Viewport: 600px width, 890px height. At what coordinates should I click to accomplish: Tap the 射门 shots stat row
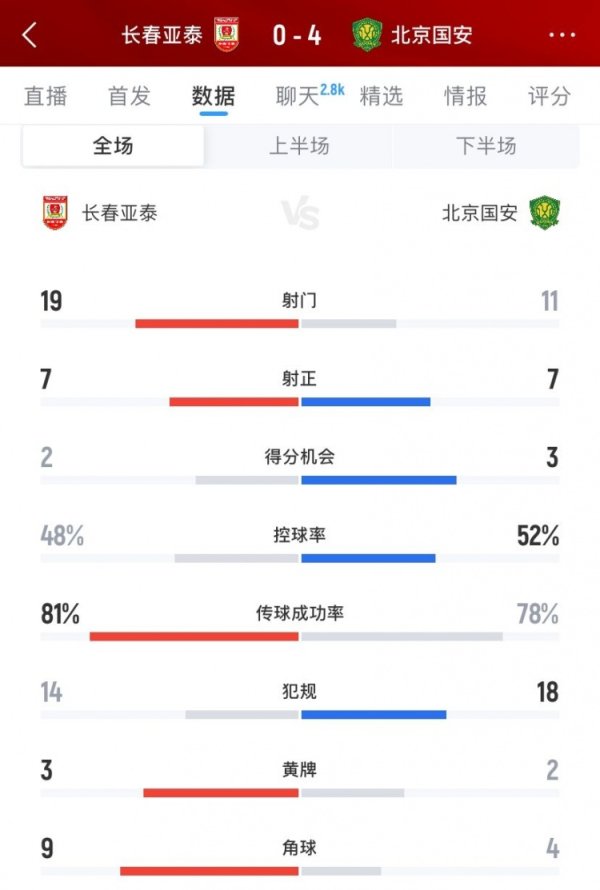click(300, 300)
